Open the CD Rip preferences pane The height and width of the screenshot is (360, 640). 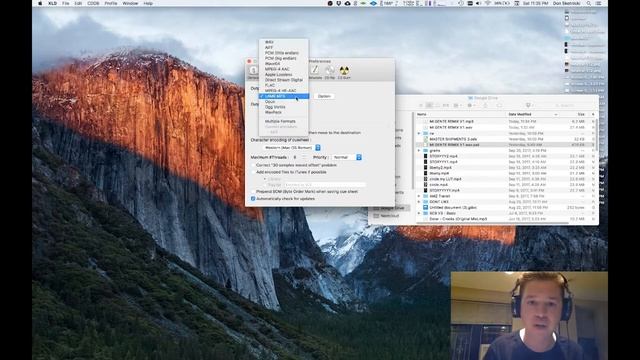coord(330,72)
